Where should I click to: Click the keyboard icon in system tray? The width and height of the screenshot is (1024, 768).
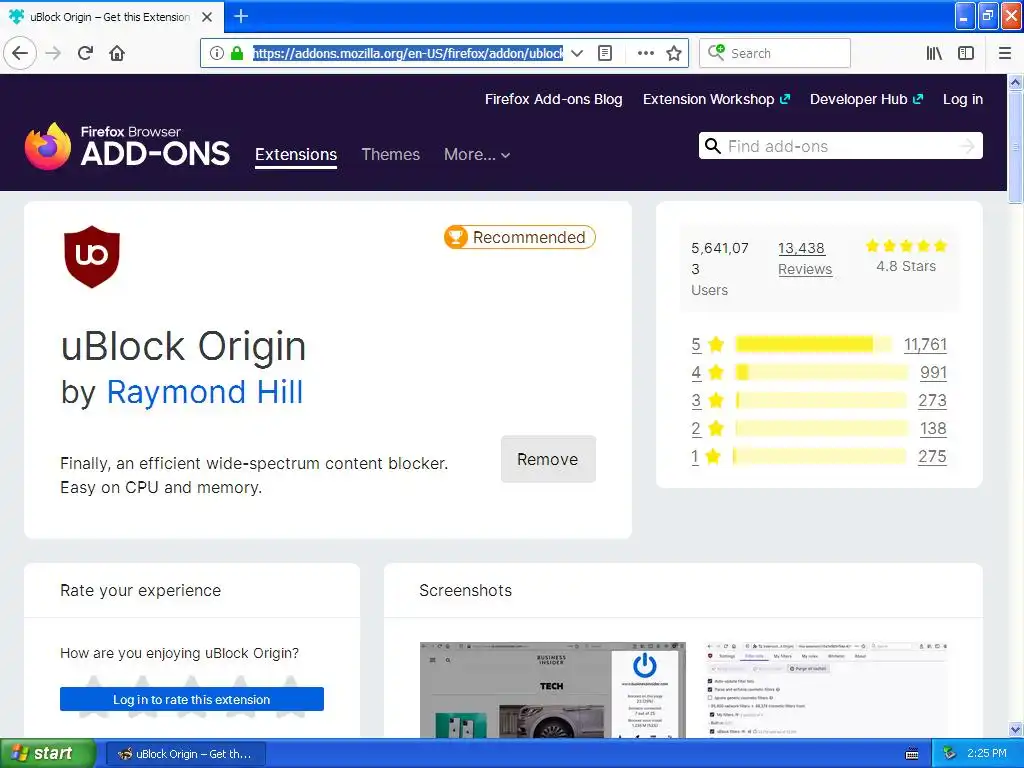point(912,754)
